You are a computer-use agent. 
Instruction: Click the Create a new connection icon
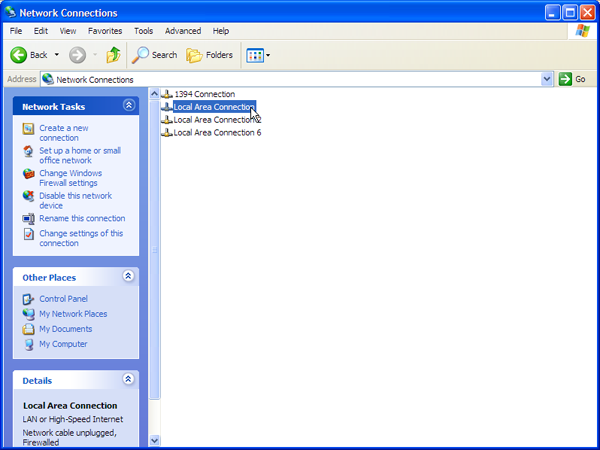[28, 129]
